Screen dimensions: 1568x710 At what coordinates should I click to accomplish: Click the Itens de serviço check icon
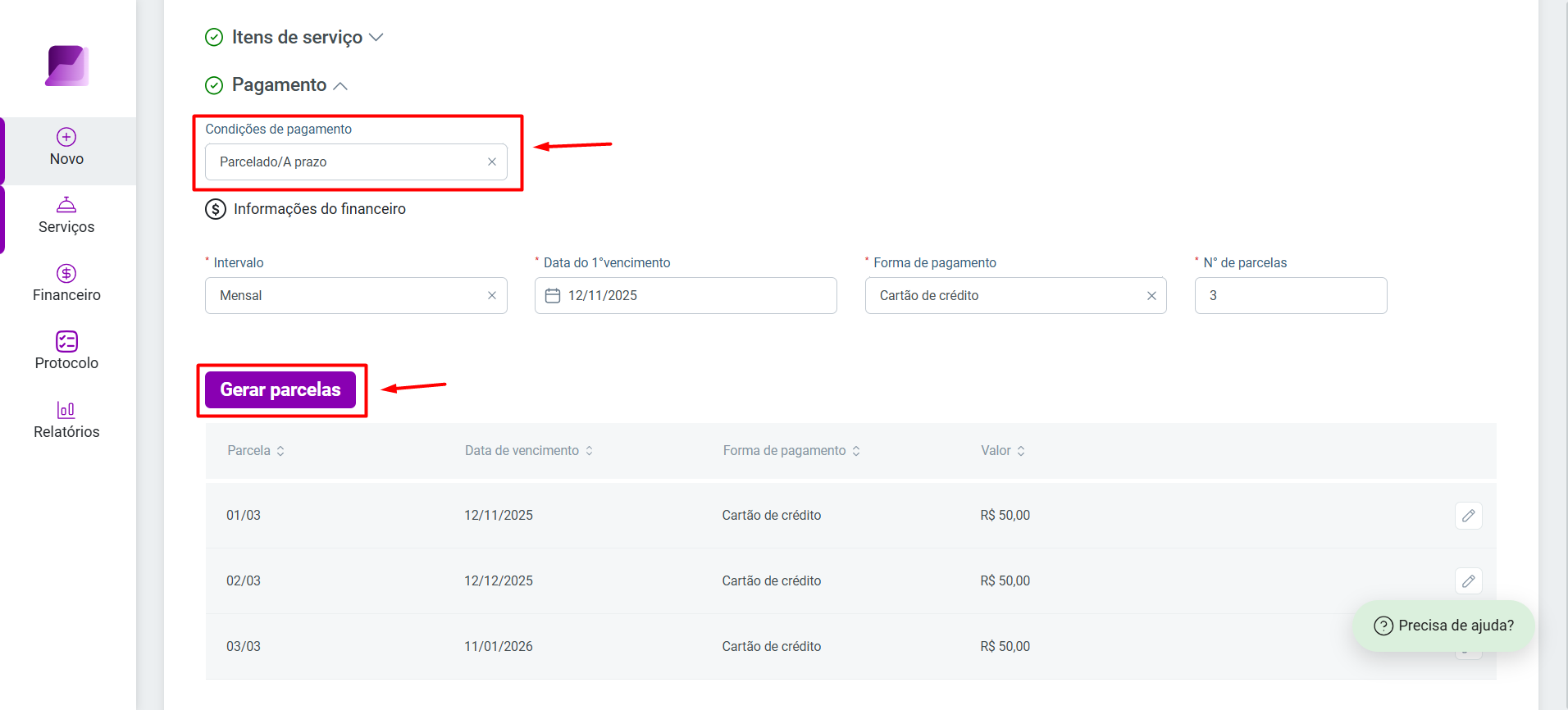pos(214,38)
